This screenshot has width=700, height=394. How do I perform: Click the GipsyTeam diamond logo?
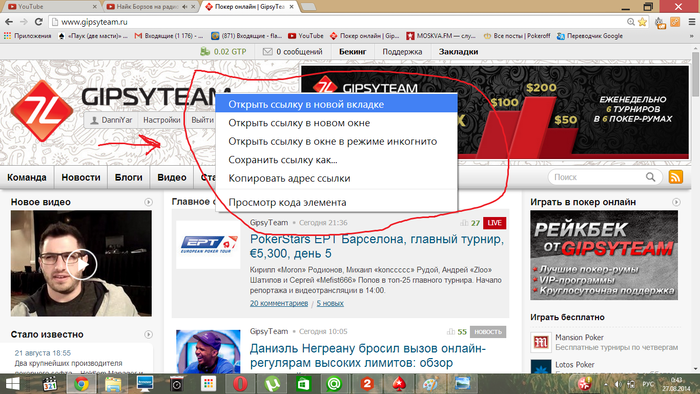coord(42,111)
